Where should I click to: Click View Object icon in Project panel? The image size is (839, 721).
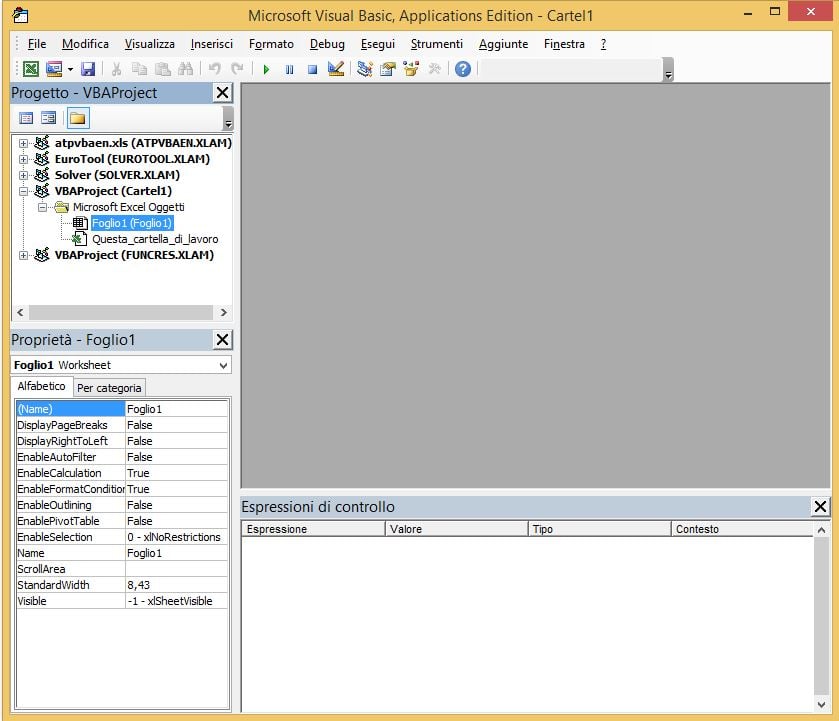coord(48,118)
